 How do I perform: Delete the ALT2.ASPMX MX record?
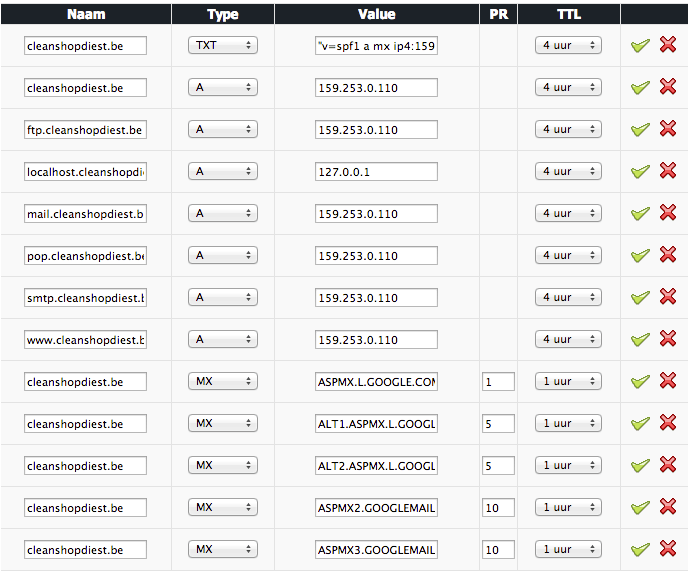[x=668, y=465]
